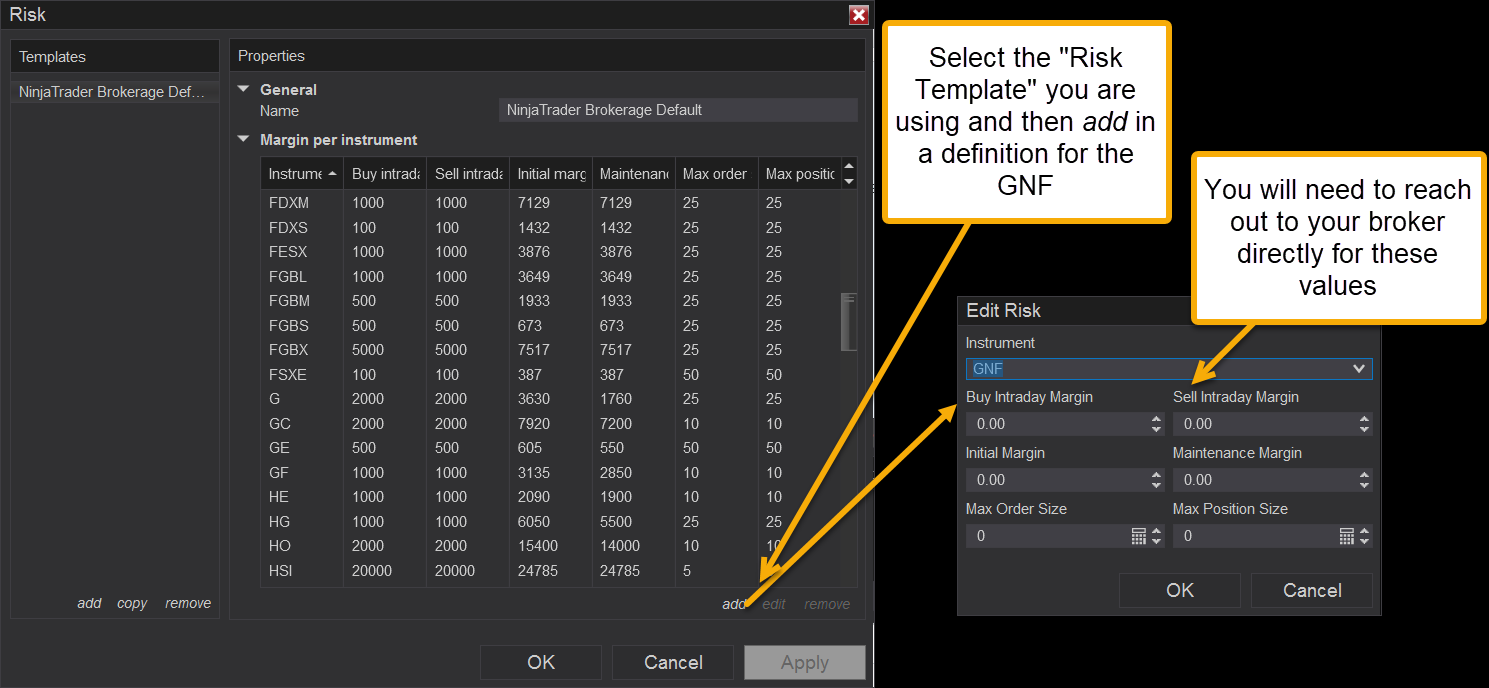The image size is (1489, 688).
Task: Select the FDXM row
Action: (x=551, y=203)
